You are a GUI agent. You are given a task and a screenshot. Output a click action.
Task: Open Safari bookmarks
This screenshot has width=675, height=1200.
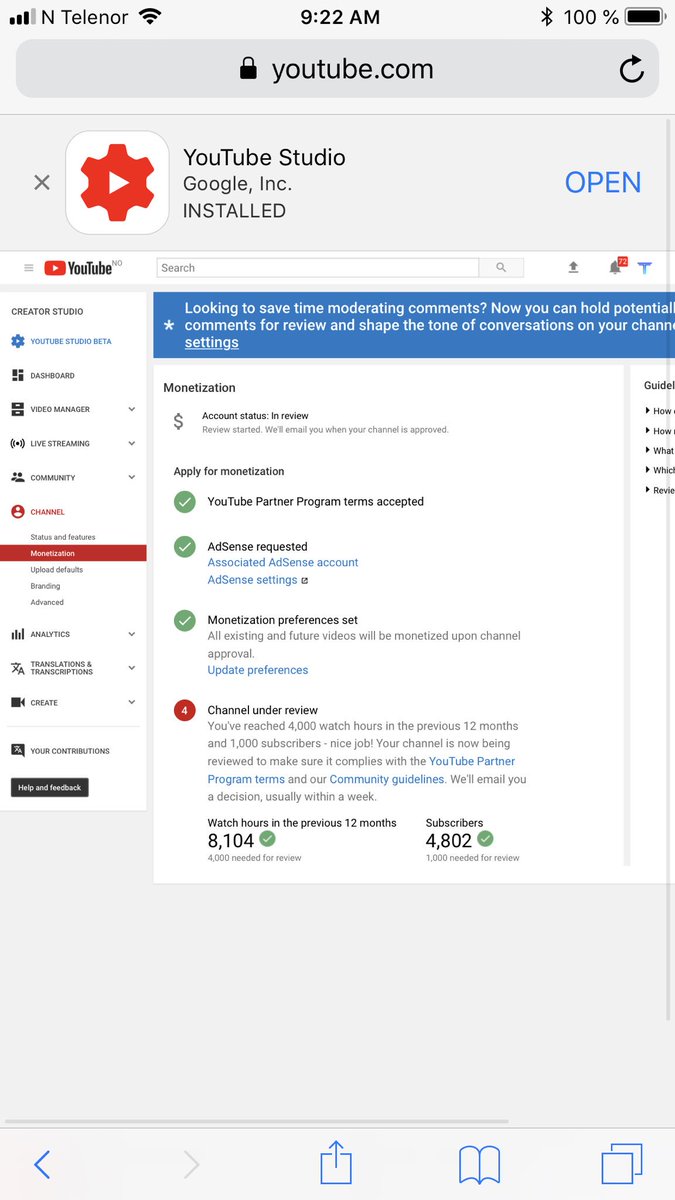pos(480,1165)
